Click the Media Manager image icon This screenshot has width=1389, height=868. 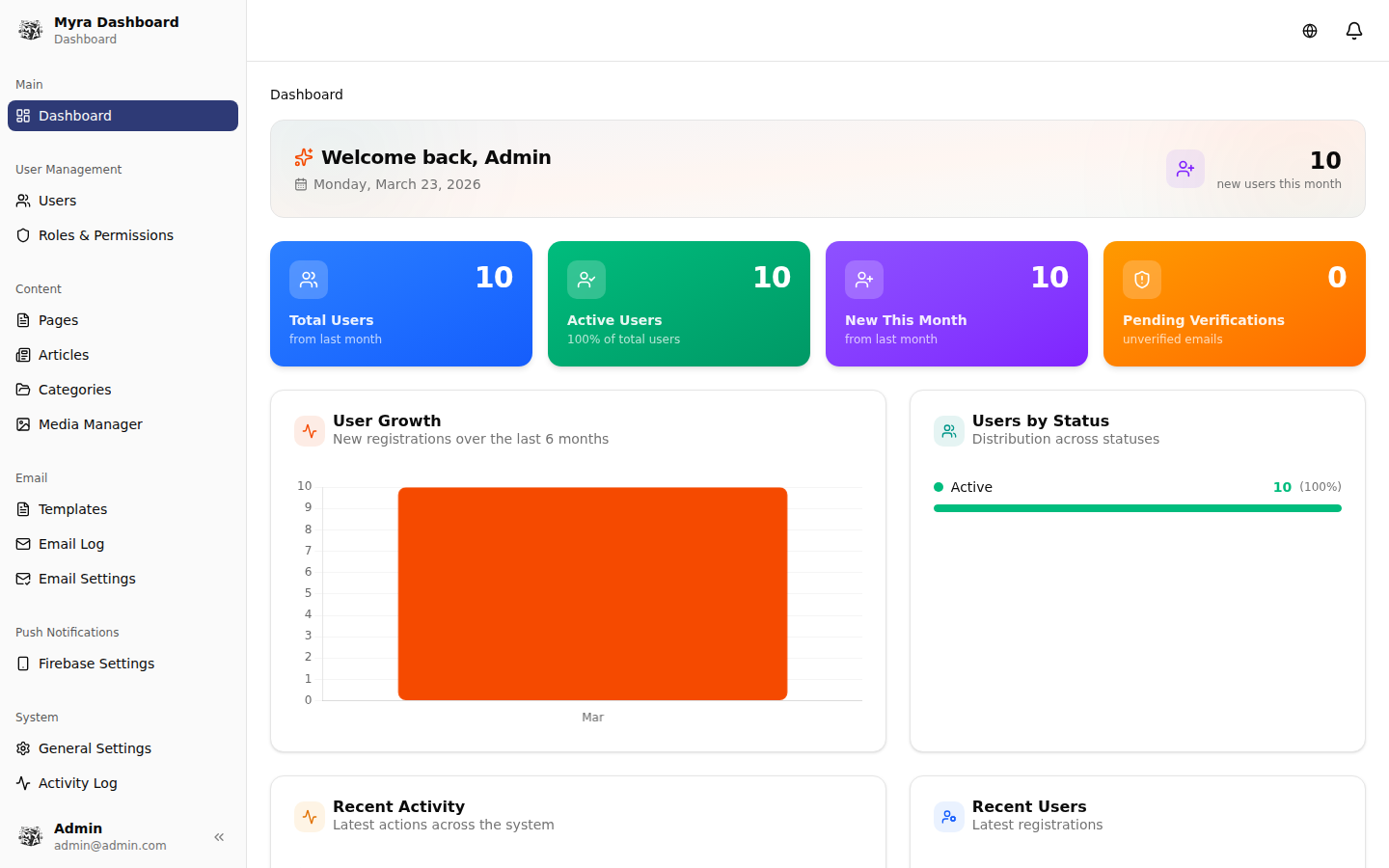(23, 424)
